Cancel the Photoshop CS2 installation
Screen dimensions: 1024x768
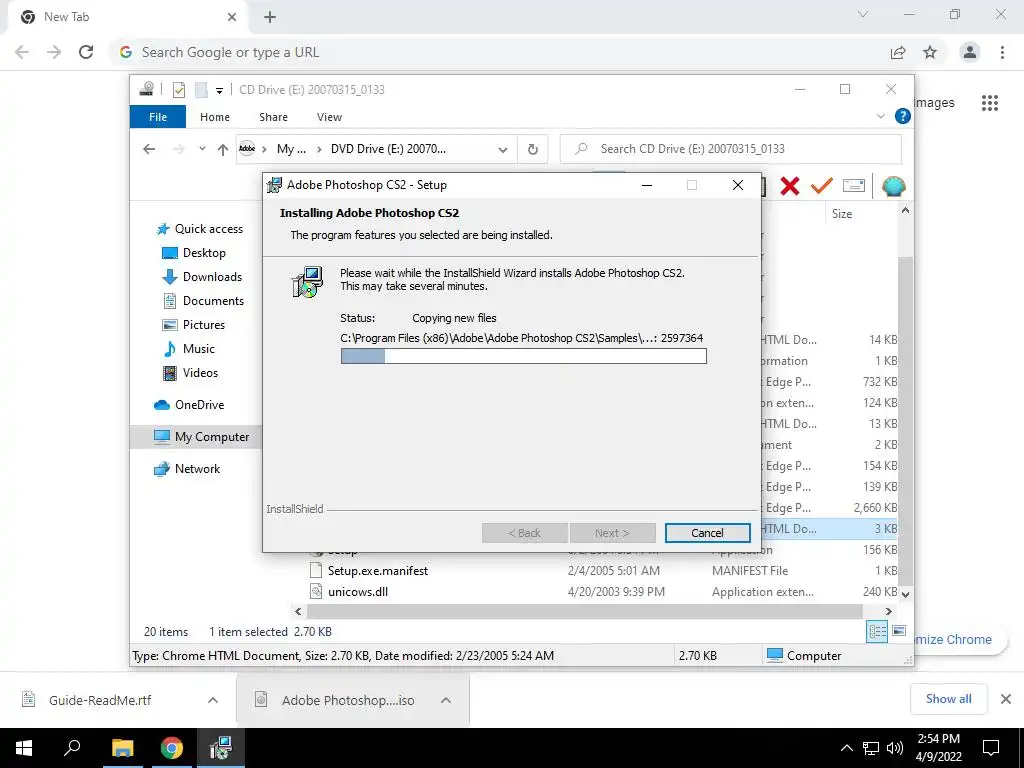click(x=707, y=533)
